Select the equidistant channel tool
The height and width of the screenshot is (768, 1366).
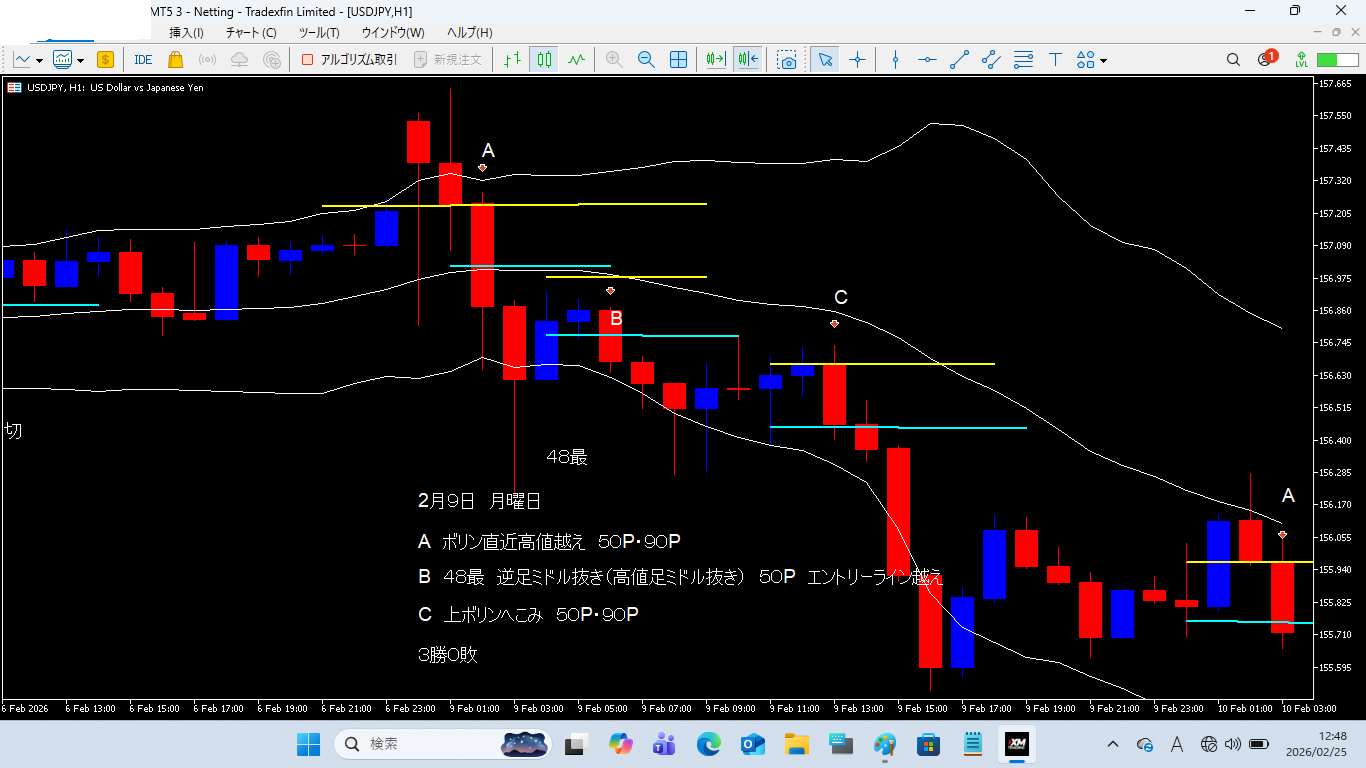coord(991,60)
